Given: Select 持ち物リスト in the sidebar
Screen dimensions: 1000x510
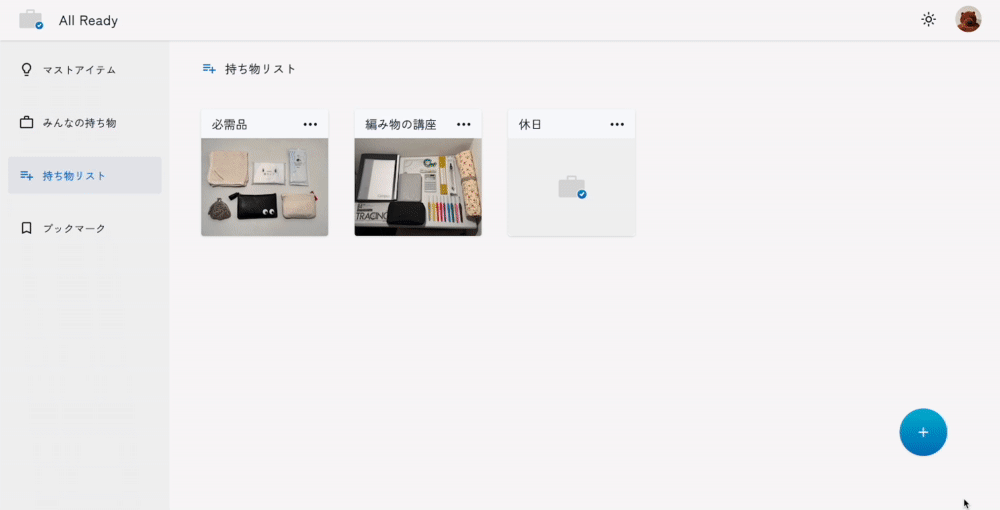Looking at the screenshot, I should click(x=85, y=175).
